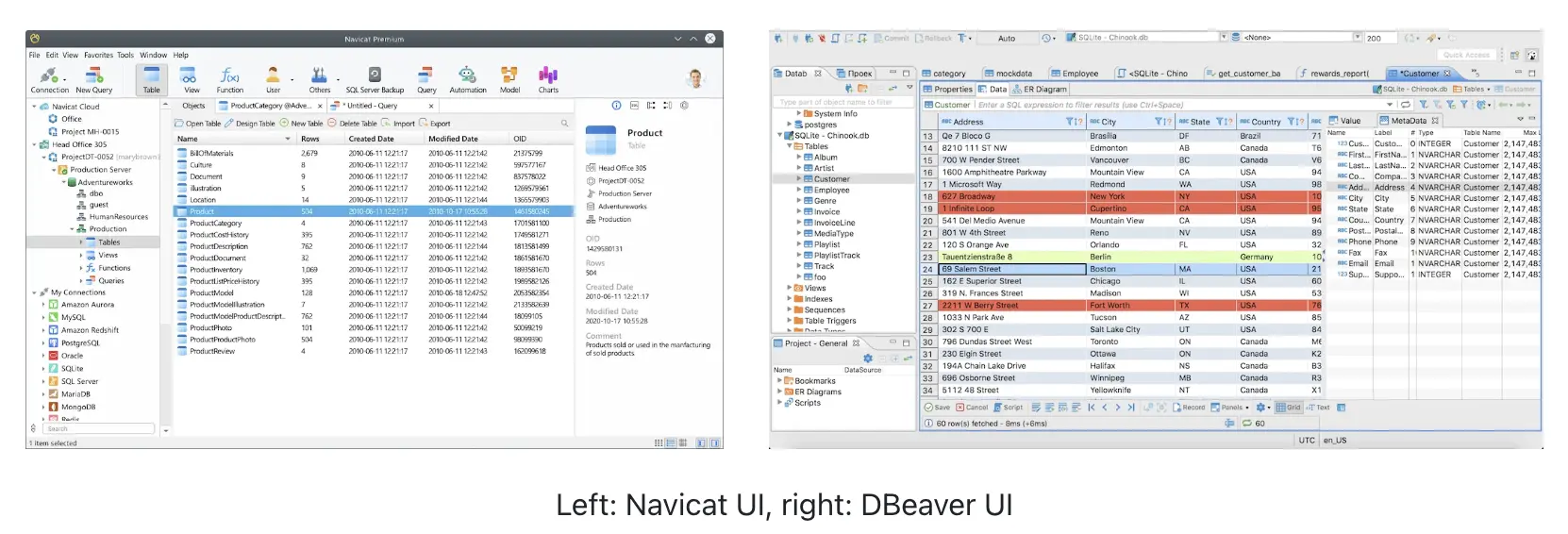Viewport: 1568px width, 534px height.
Task: Click the Search field in Navicat sidebar
Action: pyautogui.click(x=99, y=428)
